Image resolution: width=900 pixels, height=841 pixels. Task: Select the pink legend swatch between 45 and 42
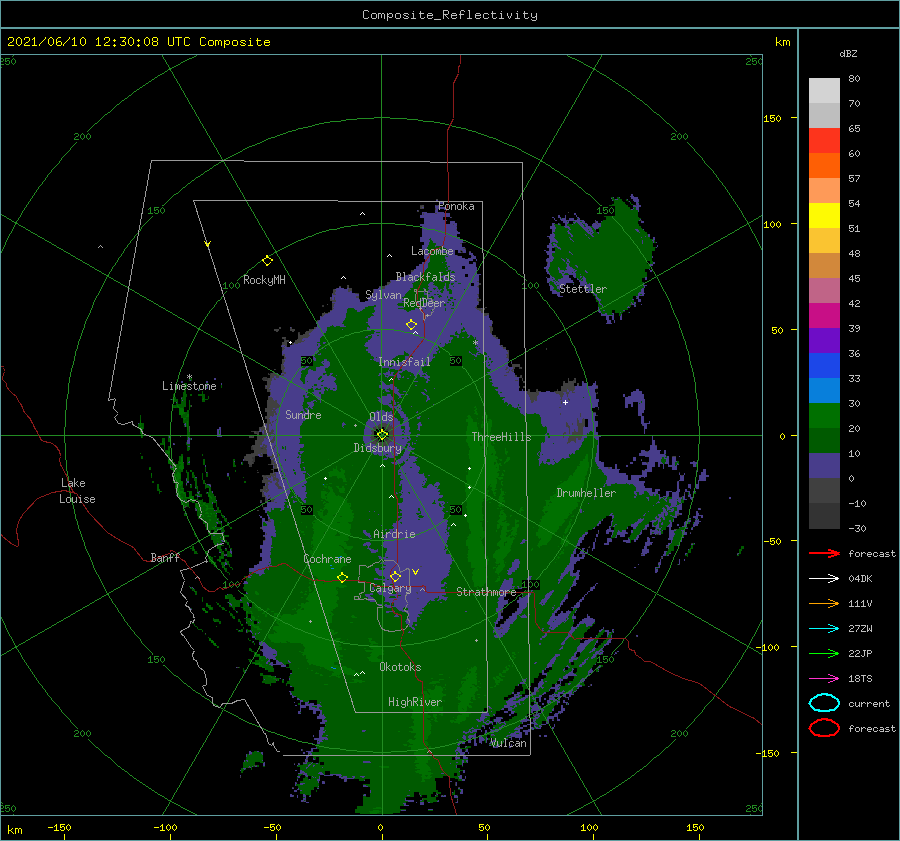[824, 290]
